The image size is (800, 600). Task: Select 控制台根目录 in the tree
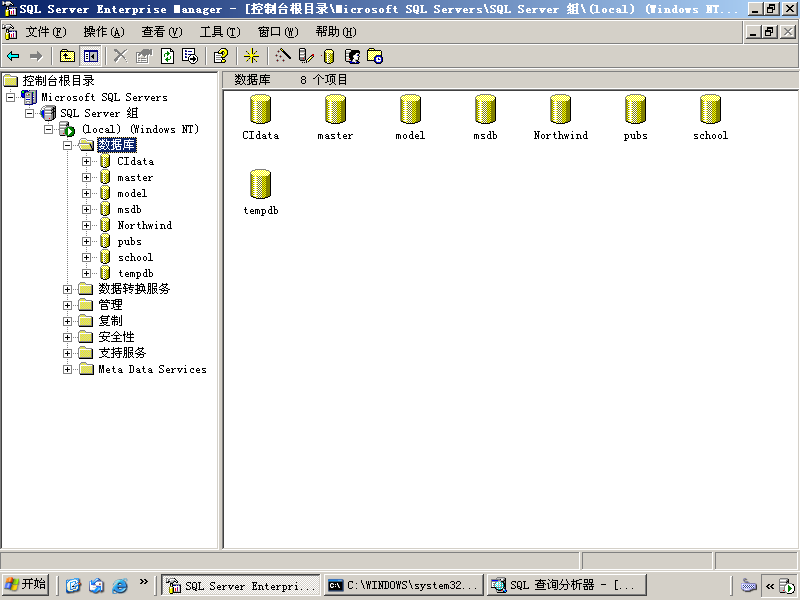pyautogui.click(x=58, y=81)
